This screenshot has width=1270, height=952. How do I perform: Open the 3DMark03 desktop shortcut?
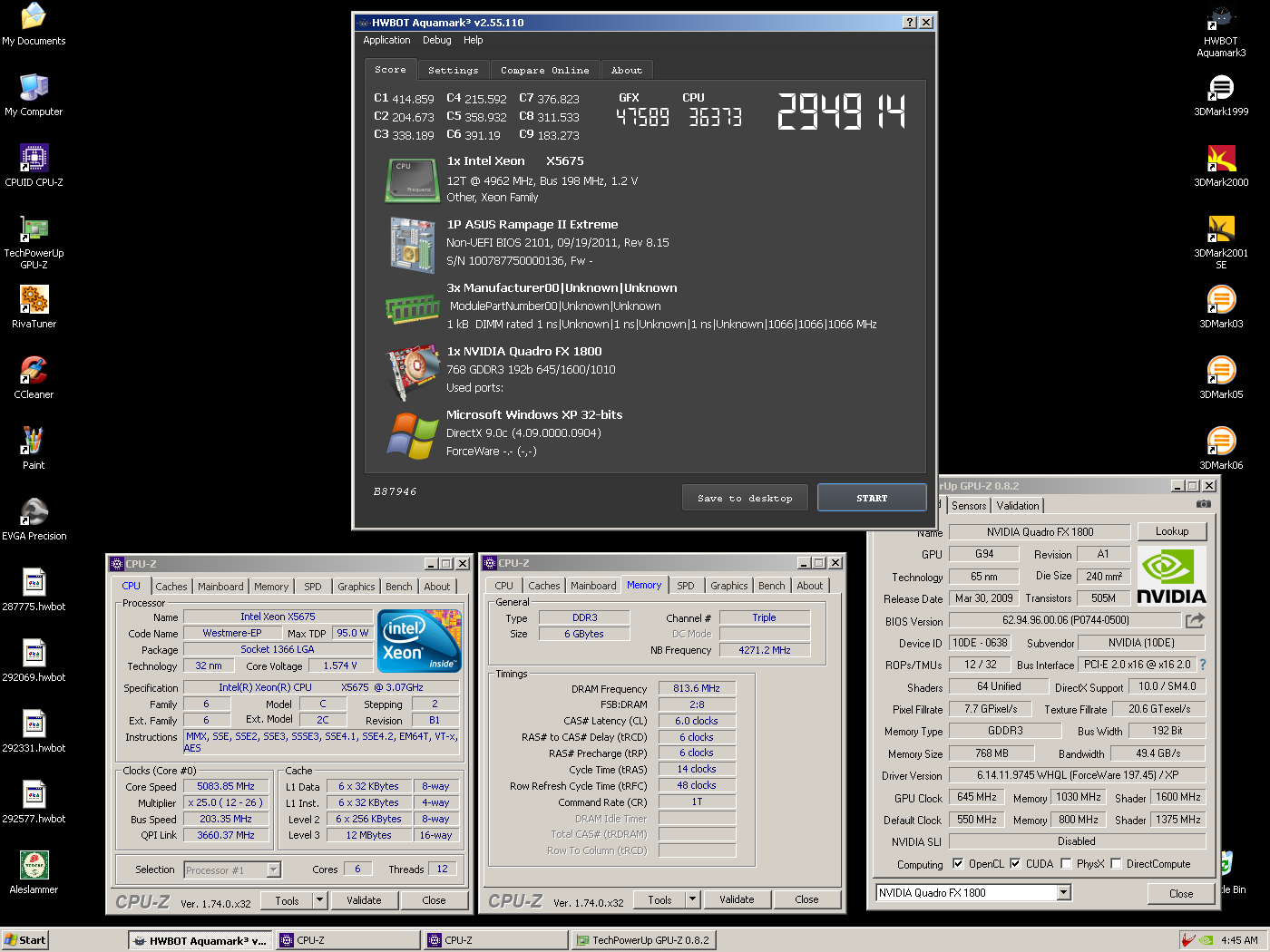[1221, 306]
